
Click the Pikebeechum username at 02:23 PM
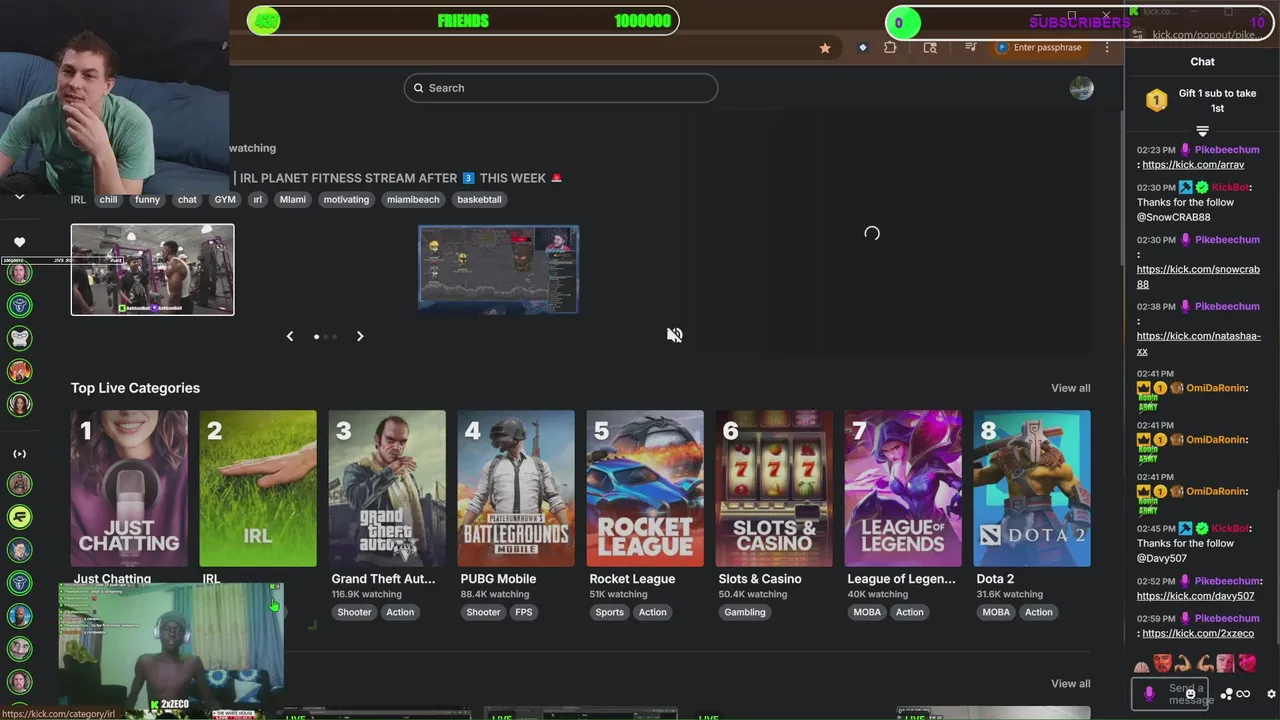click(x=1227, y=150)
